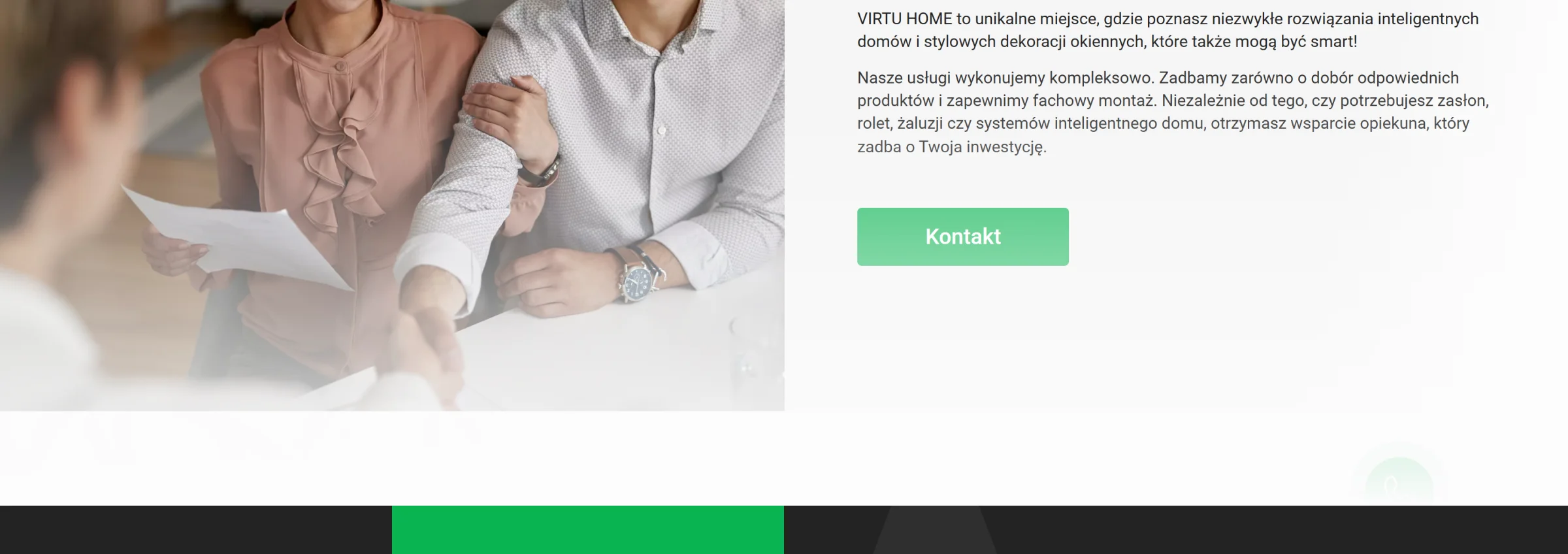Click 'stylowych dekoracji okiennych' text

1034,42
